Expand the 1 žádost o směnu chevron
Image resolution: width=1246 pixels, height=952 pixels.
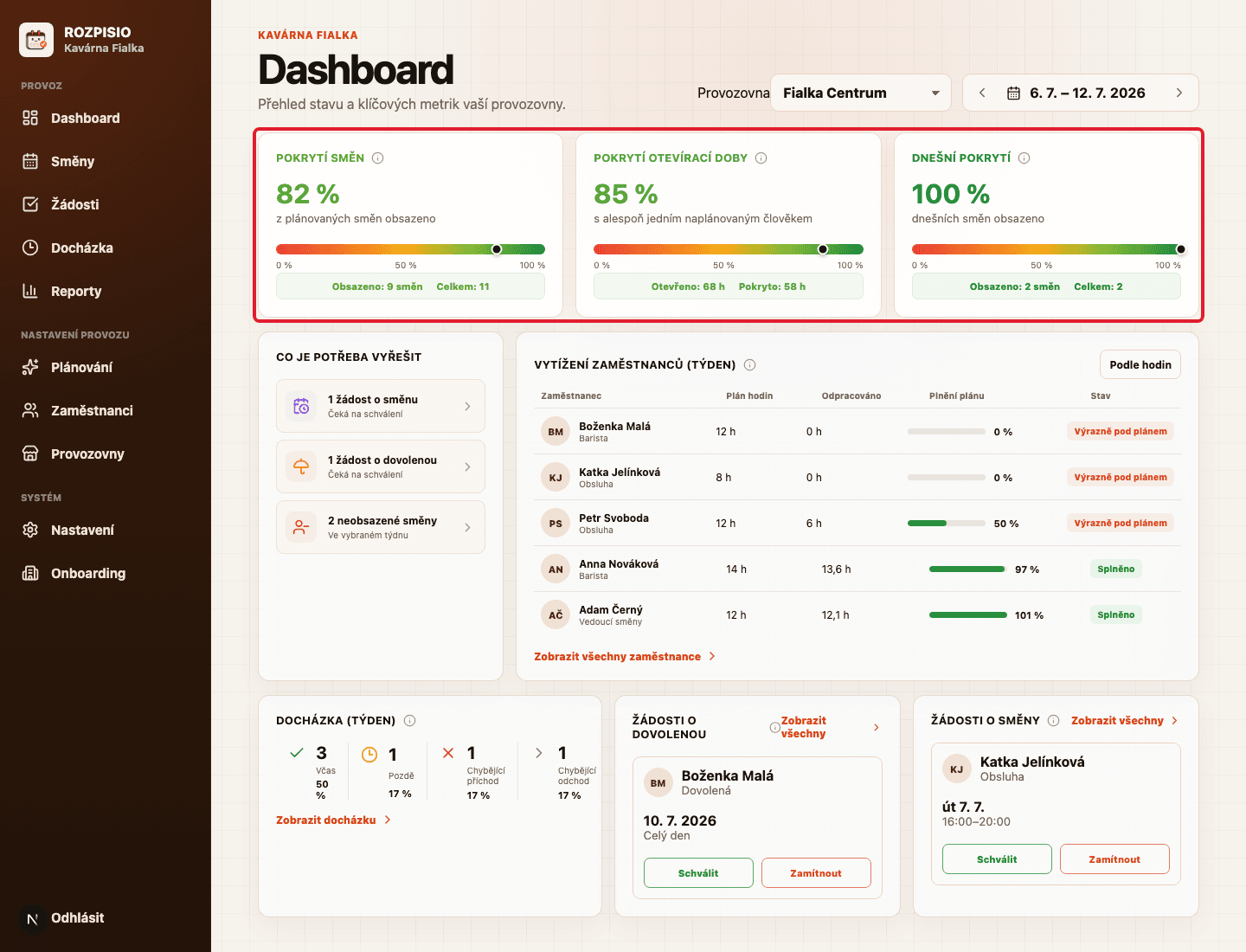467,406
